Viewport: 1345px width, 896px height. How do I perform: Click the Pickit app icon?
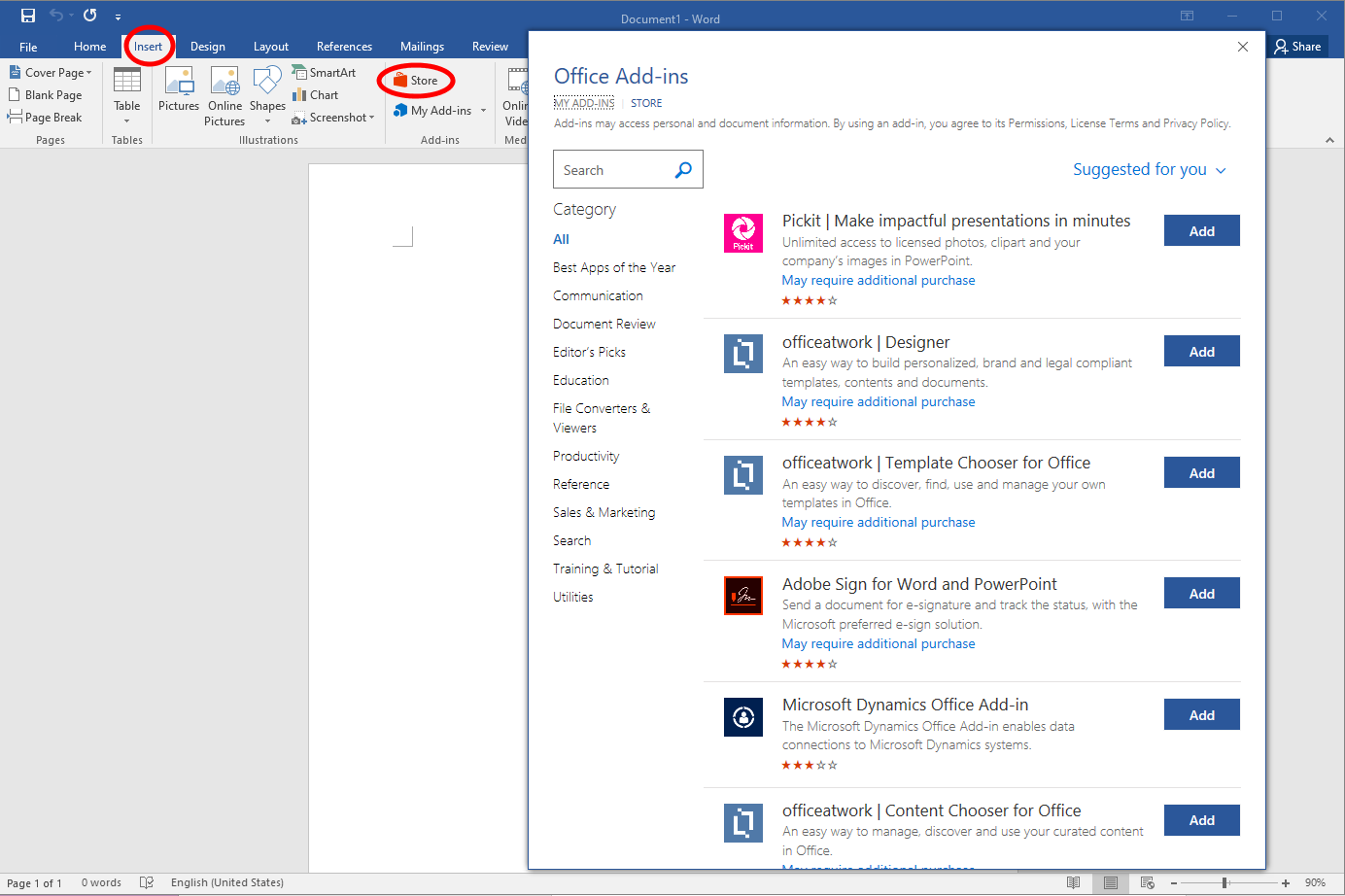click(743, 233)
